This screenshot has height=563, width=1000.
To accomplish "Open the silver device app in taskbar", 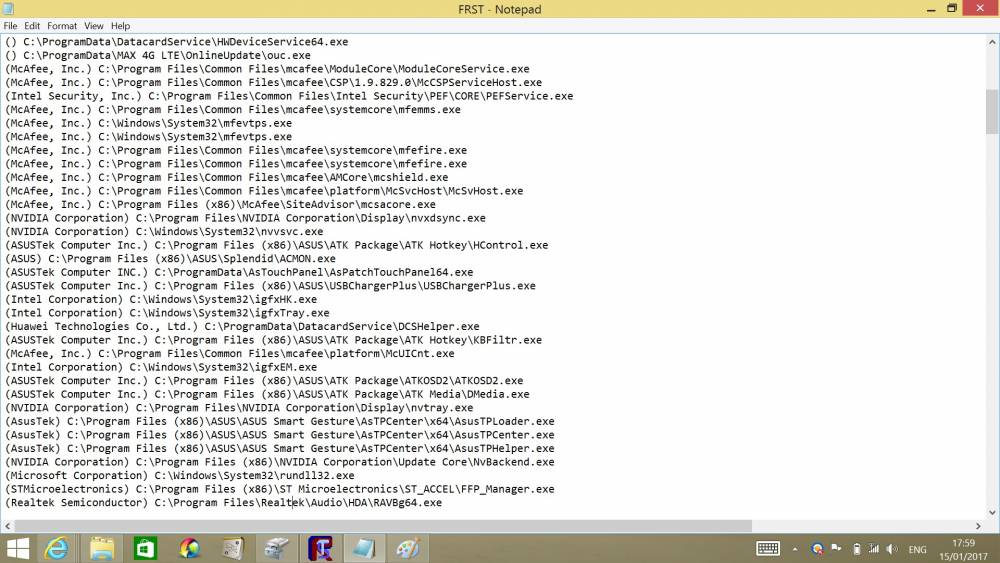I will coord(277,548).
